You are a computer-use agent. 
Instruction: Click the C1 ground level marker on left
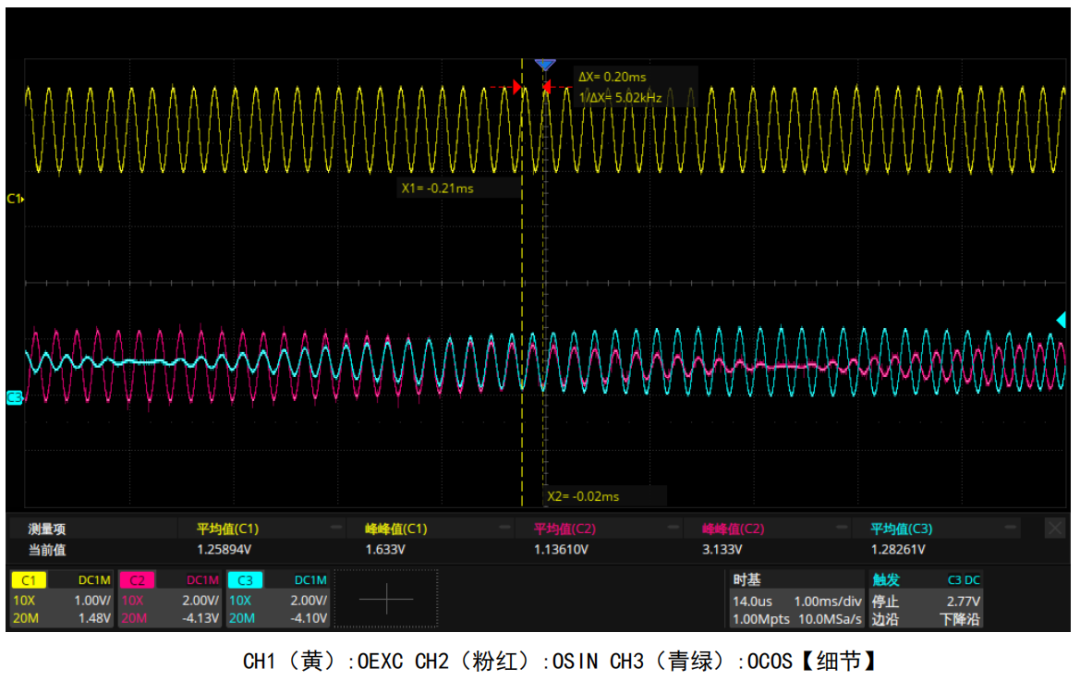[x=14, y=199]
